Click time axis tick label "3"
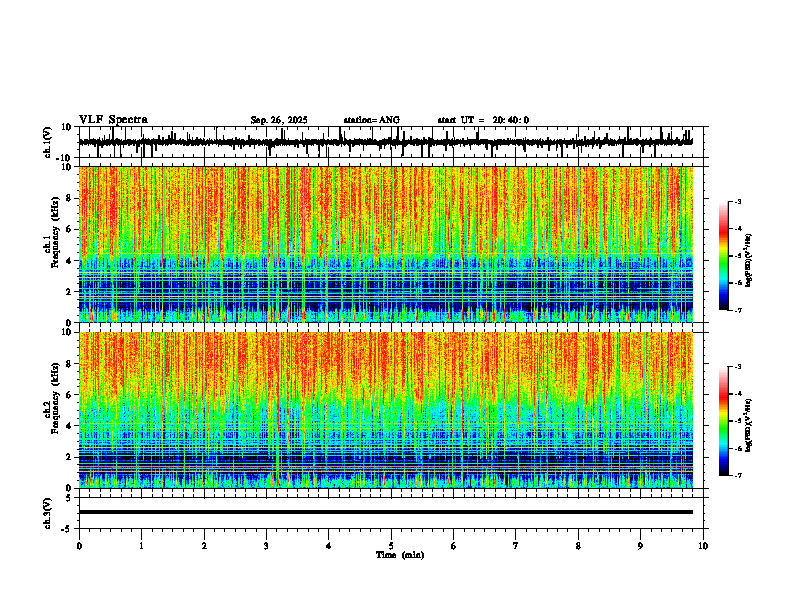 pos(266,546)
